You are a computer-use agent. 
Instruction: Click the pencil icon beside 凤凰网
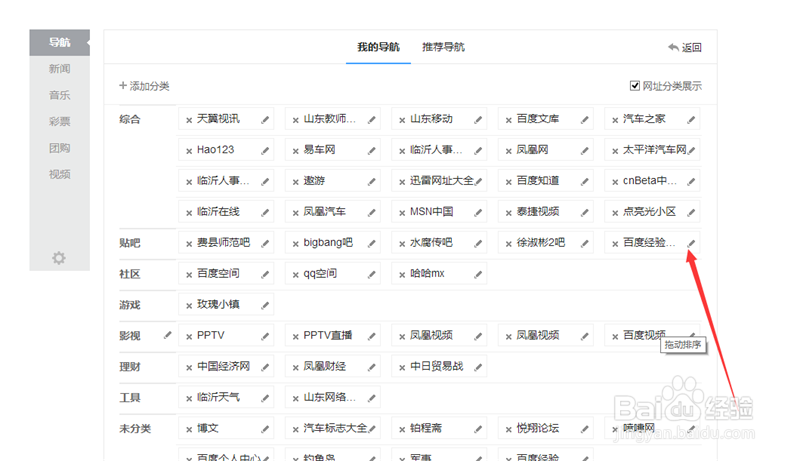pyautogui.click(x=585, y=150)
